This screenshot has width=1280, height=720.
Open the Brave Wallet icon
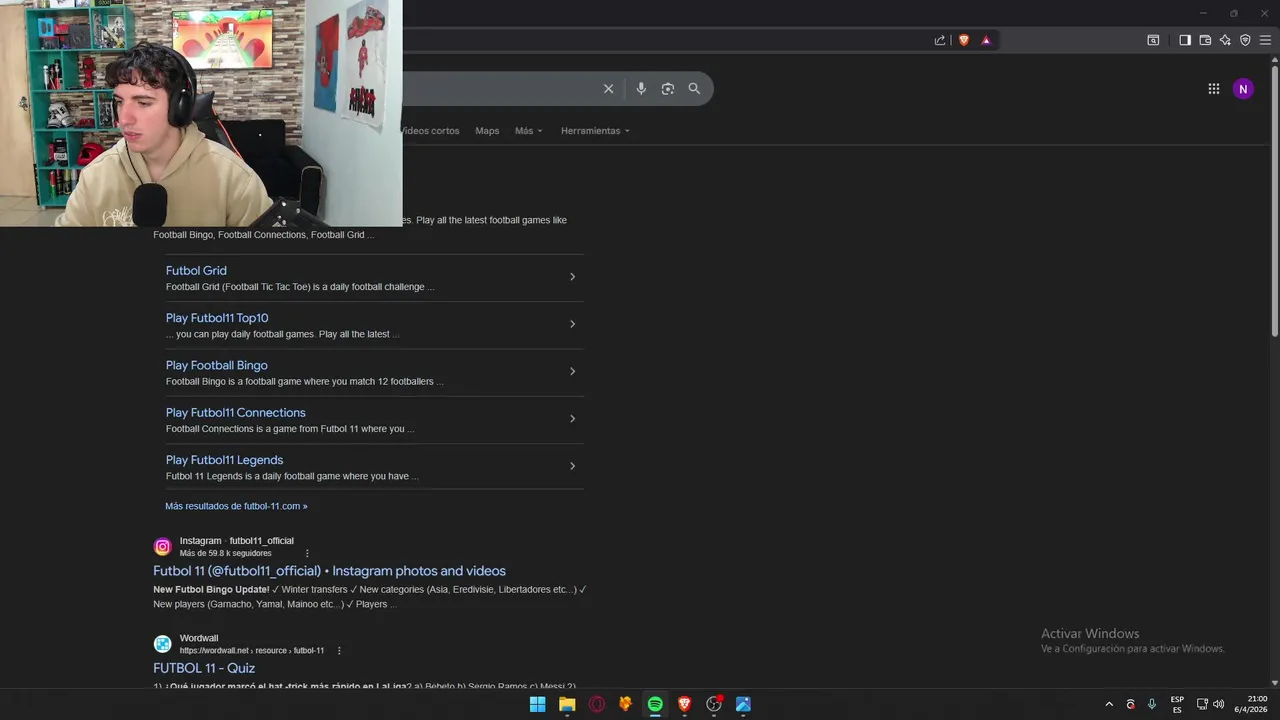1205,40
